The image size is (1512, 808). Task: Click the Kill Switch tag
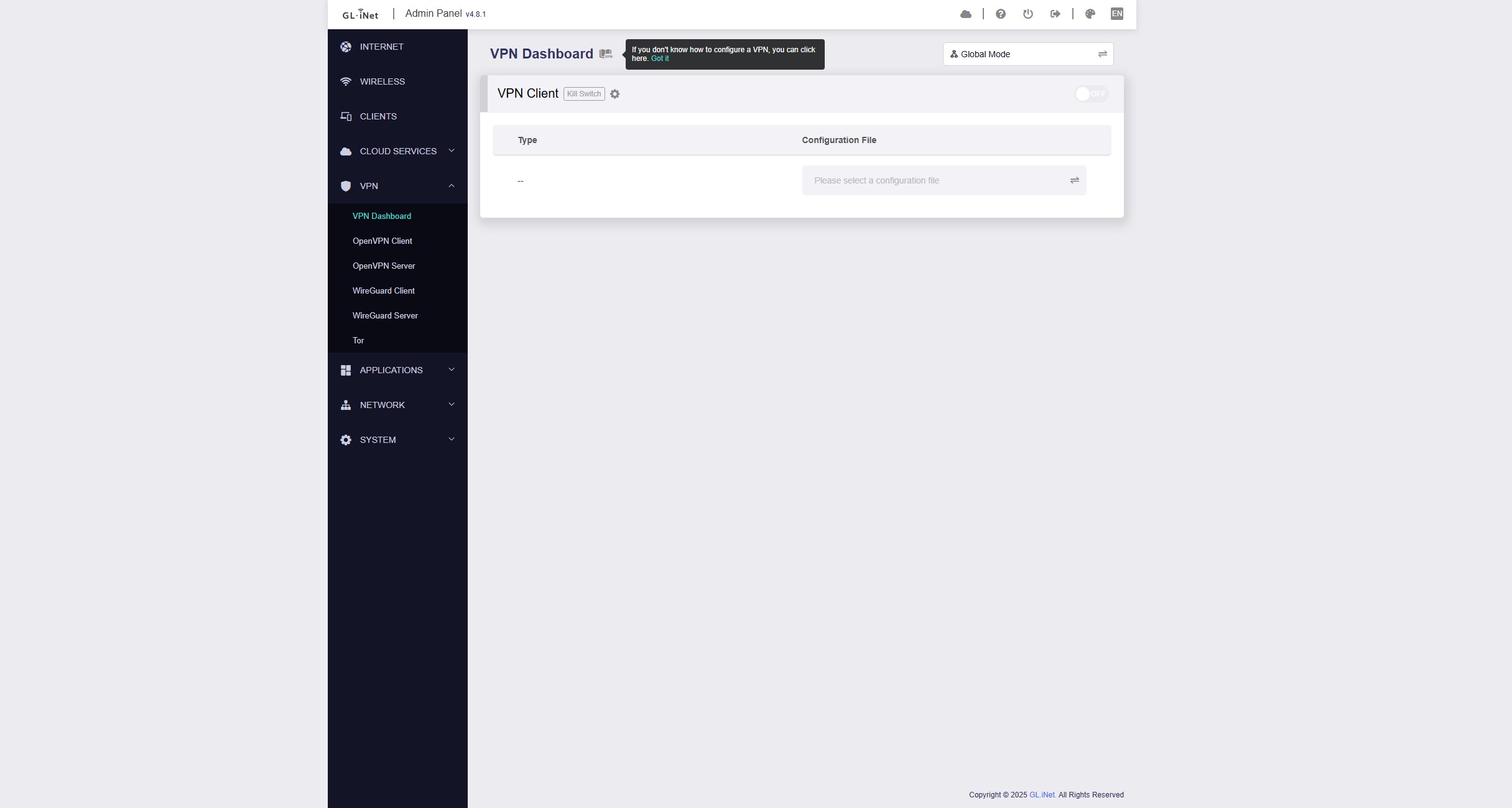point(583,94)
